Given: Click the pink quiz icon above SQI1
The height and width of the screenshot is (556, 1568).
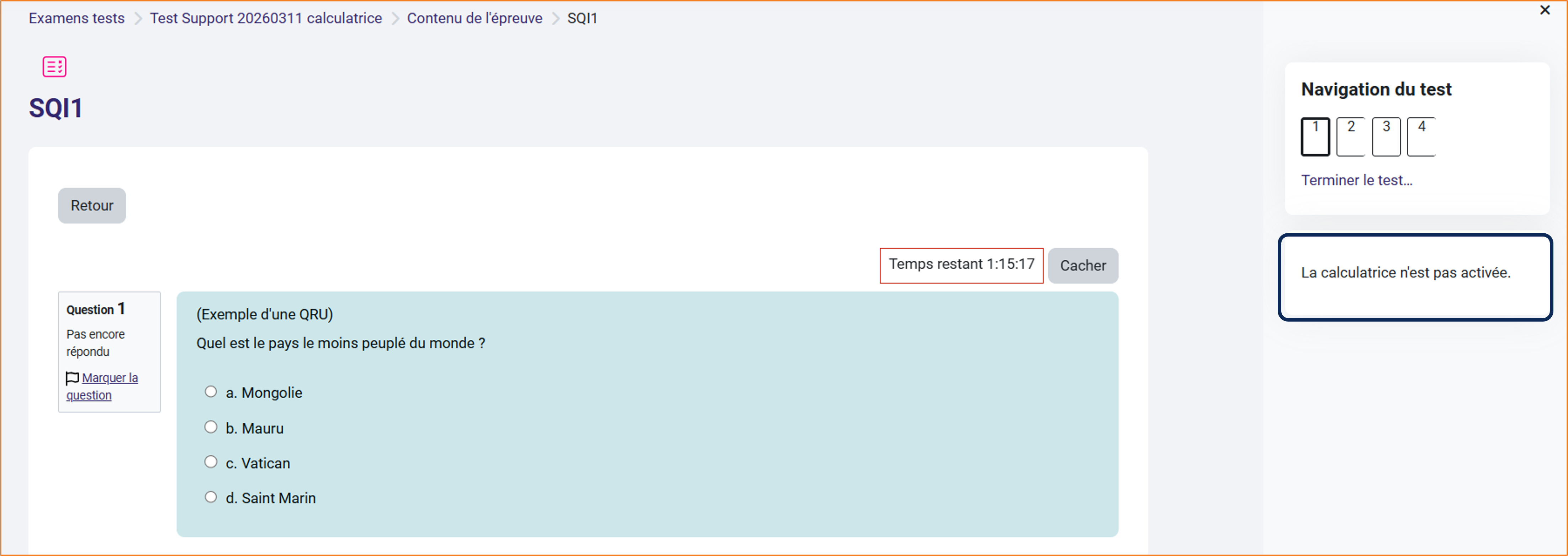Looking at the screenshot, I should click(54, 67).
